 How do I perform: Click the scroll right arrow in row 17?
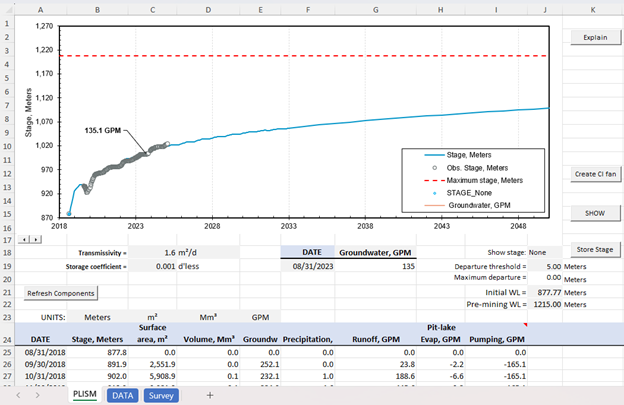37,240
